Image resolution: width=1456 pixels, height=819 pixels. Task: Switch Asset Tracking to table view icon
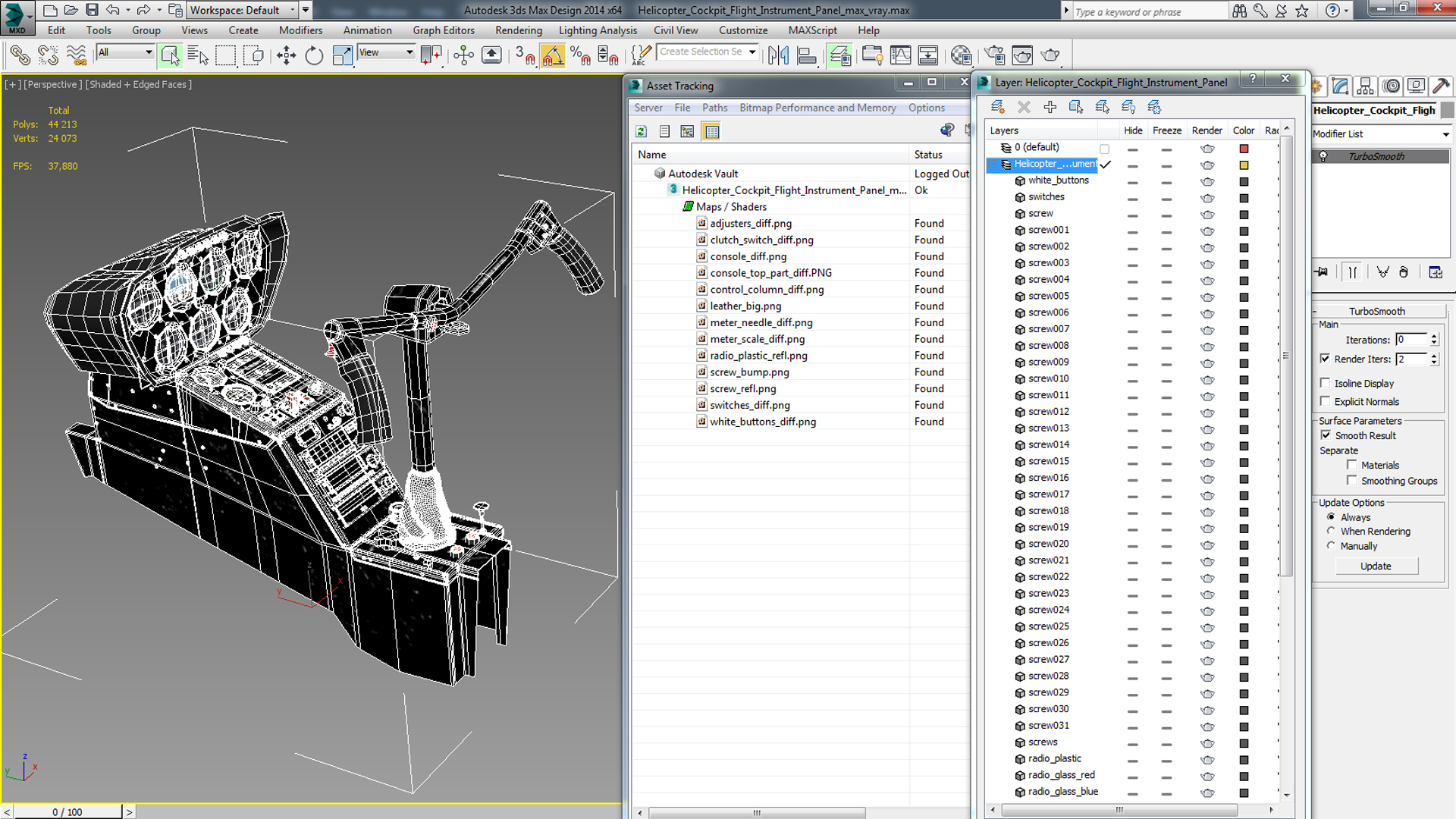click(x=711, y=131)
